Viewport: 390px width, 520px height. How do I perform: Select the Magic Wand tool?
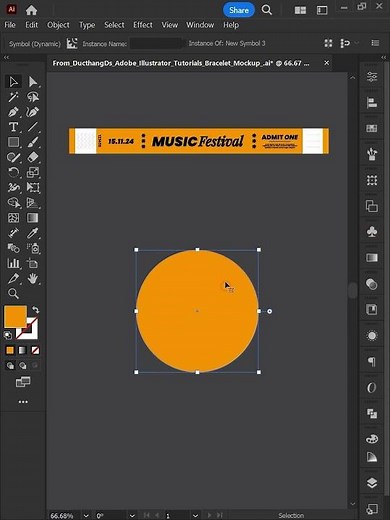coord(13,97)
